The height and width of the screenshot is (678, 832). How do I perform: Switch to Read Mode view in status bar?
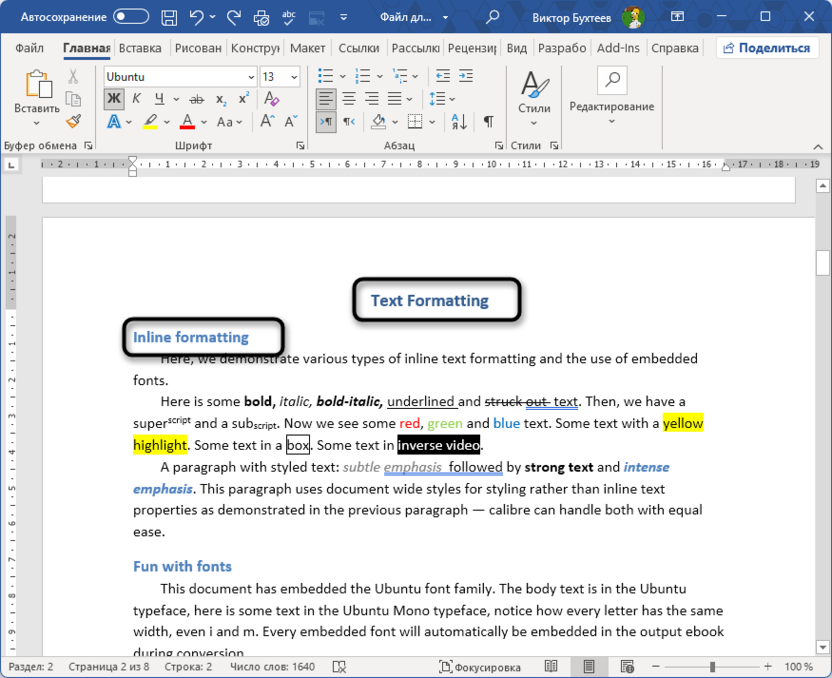[x=551, y=666]
